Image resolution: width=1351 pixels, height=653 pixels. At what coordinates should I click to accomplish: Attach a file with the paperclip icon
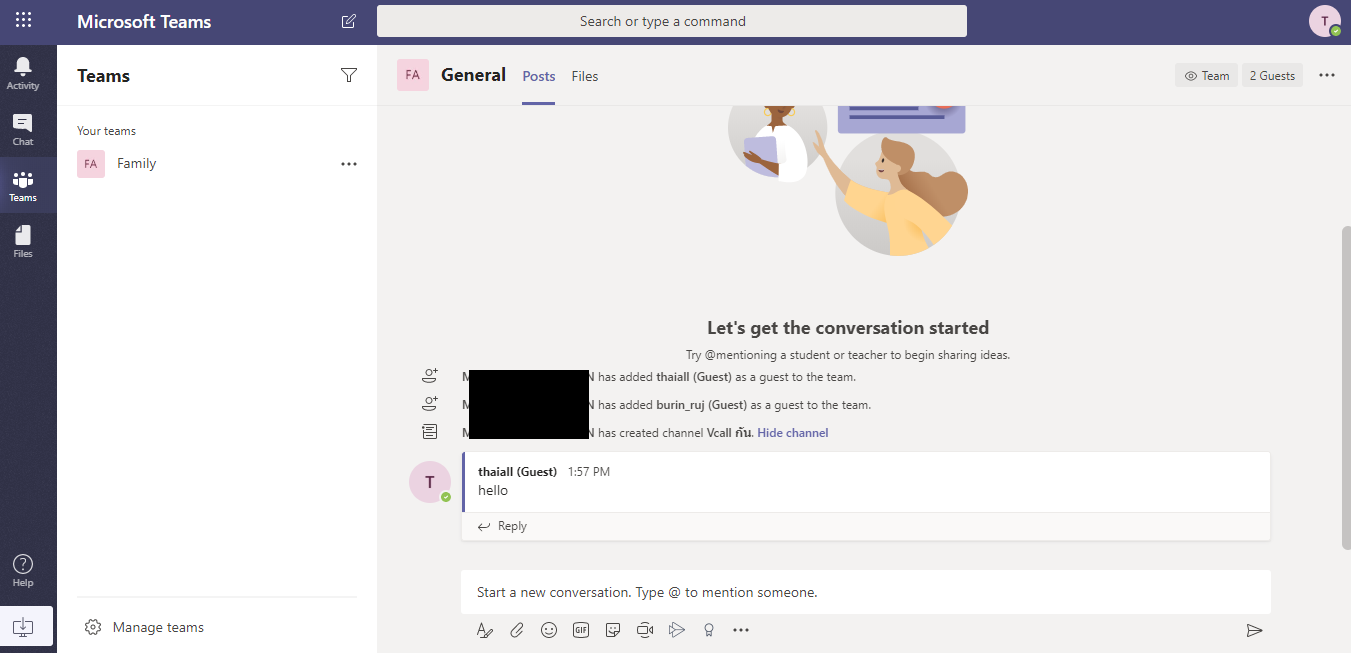pyautogui.click(x=517, y=630)
